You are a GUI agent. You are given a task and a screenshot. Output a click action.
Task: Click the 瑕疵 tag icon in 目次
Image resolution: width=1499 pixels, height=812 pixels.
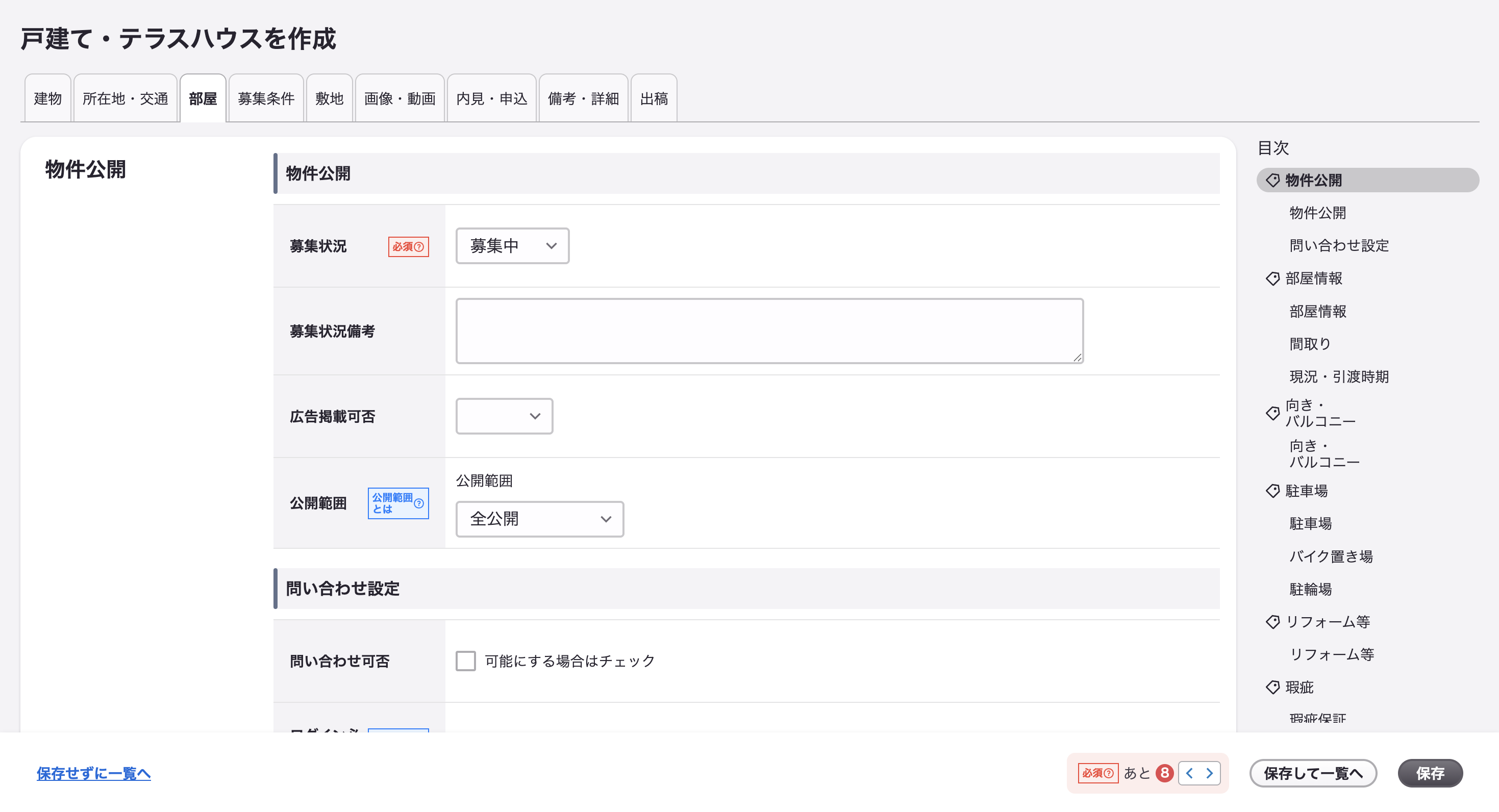point(1272,688)
